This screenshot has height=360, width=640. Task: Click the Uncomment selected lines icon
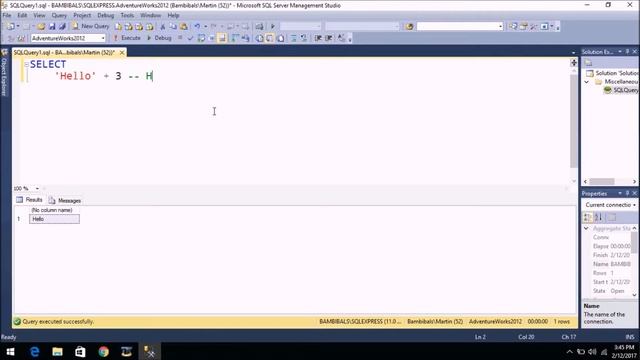coord(304,38)
